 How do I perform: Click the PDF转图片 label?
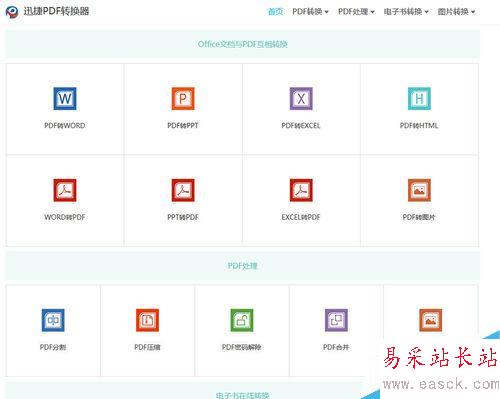pos(419,217)
